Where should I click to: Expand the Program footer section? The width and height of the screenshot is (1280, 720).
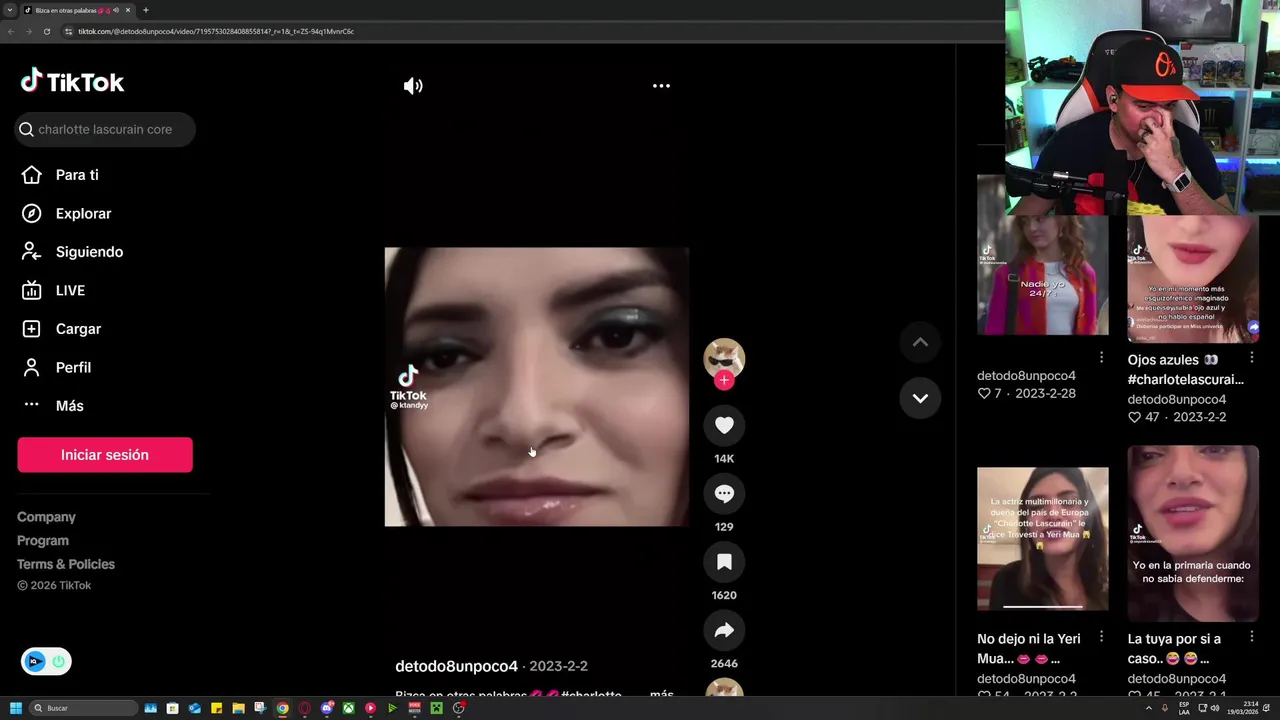[43, 540]
